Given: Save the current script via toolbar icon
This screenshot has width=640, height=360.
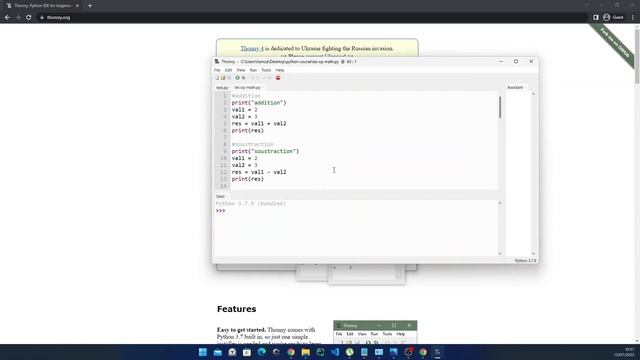Looking at the screenshot, I should coord(229,78).
